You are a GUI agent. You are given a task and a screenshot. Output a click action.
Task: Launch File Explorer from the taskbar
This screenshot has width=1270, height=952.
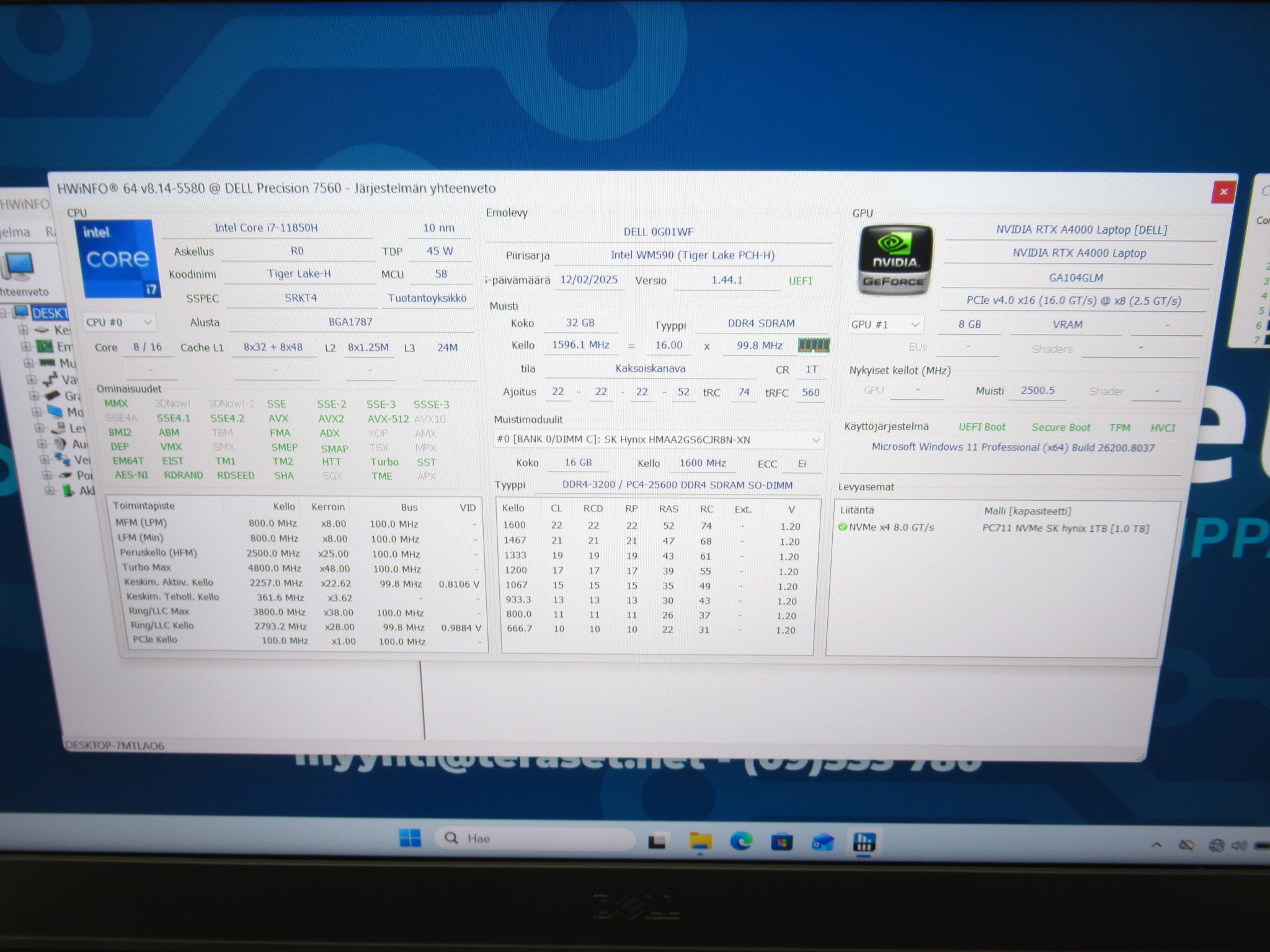point(700,841)
